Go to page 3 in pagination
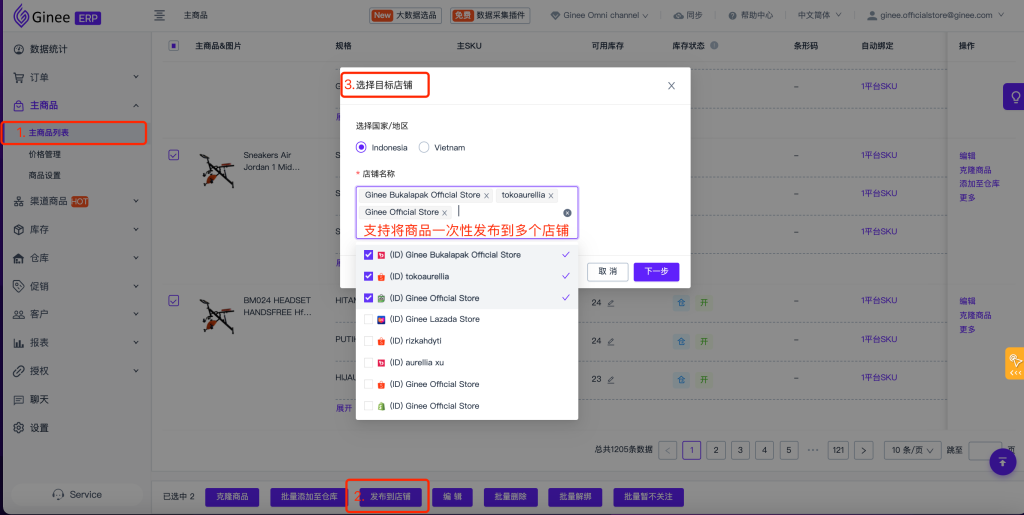Screen dimensions: 1024x515 [x=740, y=450]
